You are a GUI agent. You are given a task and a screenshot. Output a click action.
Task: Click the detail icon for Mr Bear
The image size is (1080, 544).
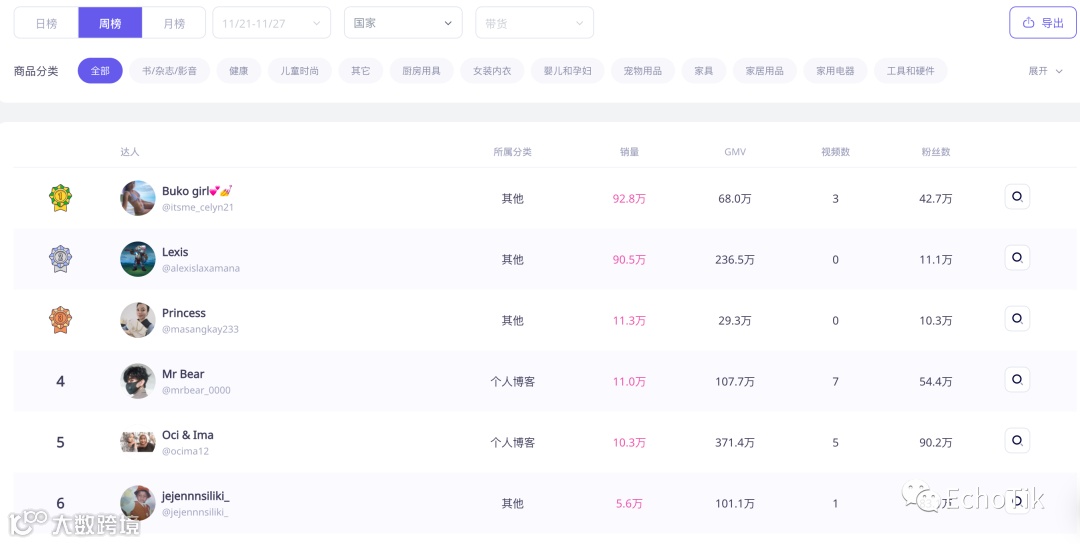click(1017, 380)
